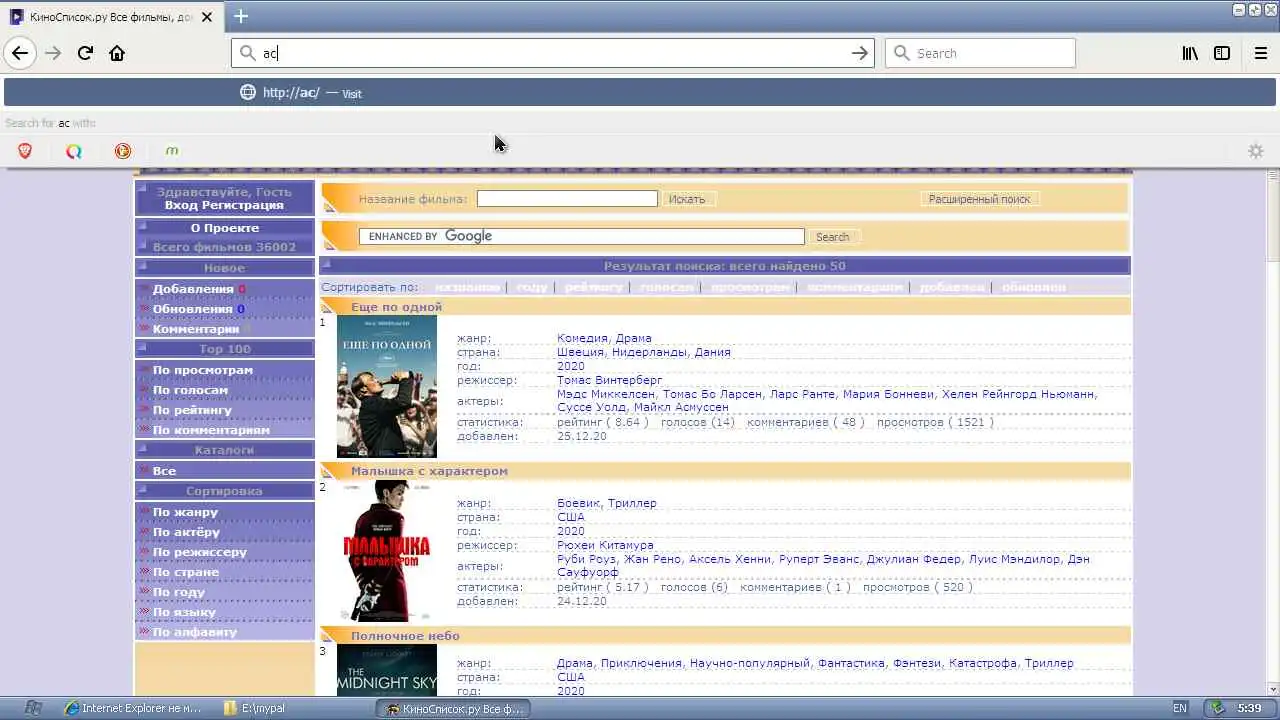This screenshot has height=720, width=1280.
Task: Sort catalog По актёру
Action: [186, 532]
